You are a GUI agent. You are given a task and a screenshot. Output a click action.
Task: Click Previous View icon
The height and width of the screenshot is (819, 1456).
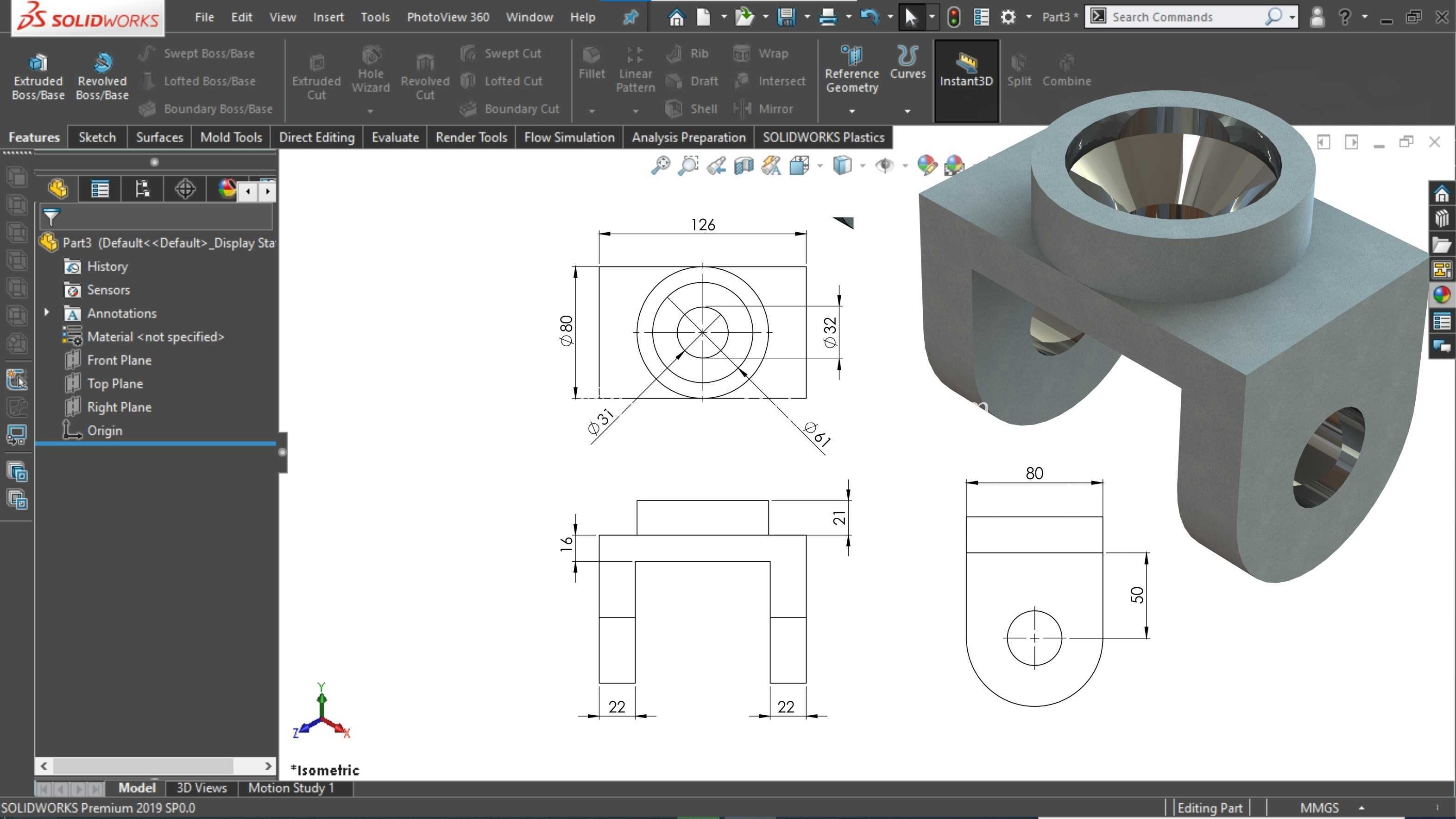click(716, 166)
